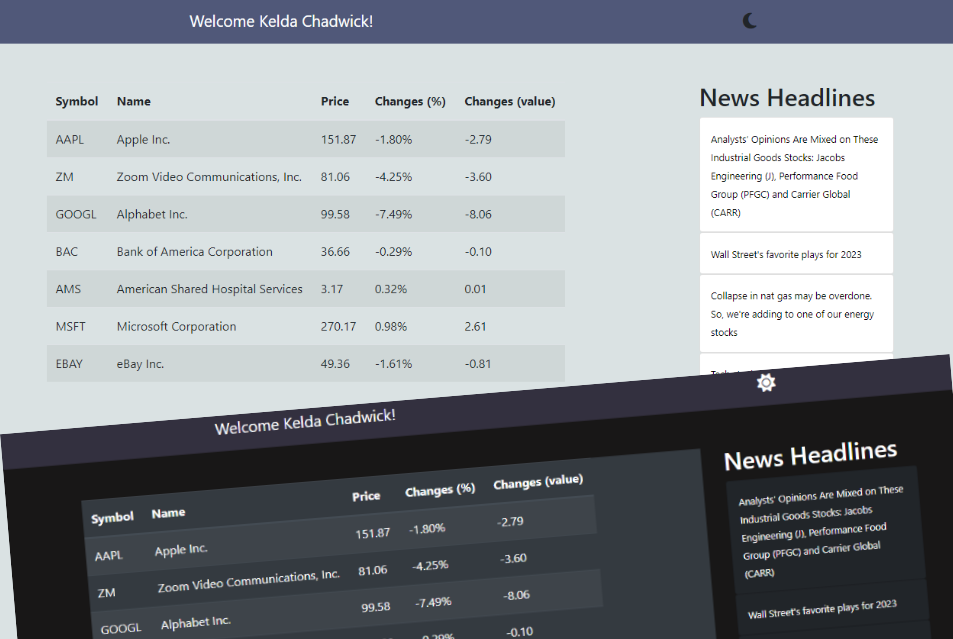Click the 49.36 price cell
The height and width of the screenshot is (639, 953).
(335, 364)
